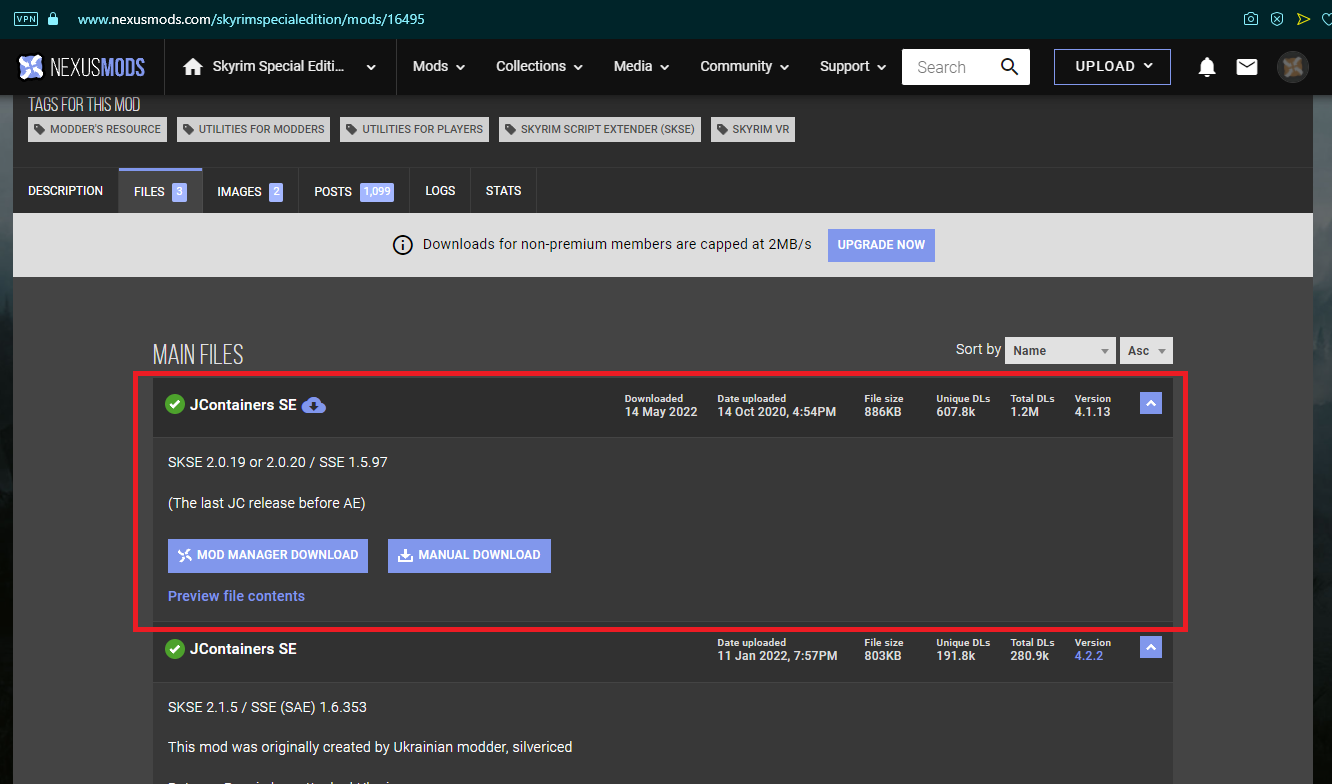This screenshot has width=1332, height=784.
Task: Click the "14 Oct 2020, 4:54PM" upload date
Action: [776, 412]
